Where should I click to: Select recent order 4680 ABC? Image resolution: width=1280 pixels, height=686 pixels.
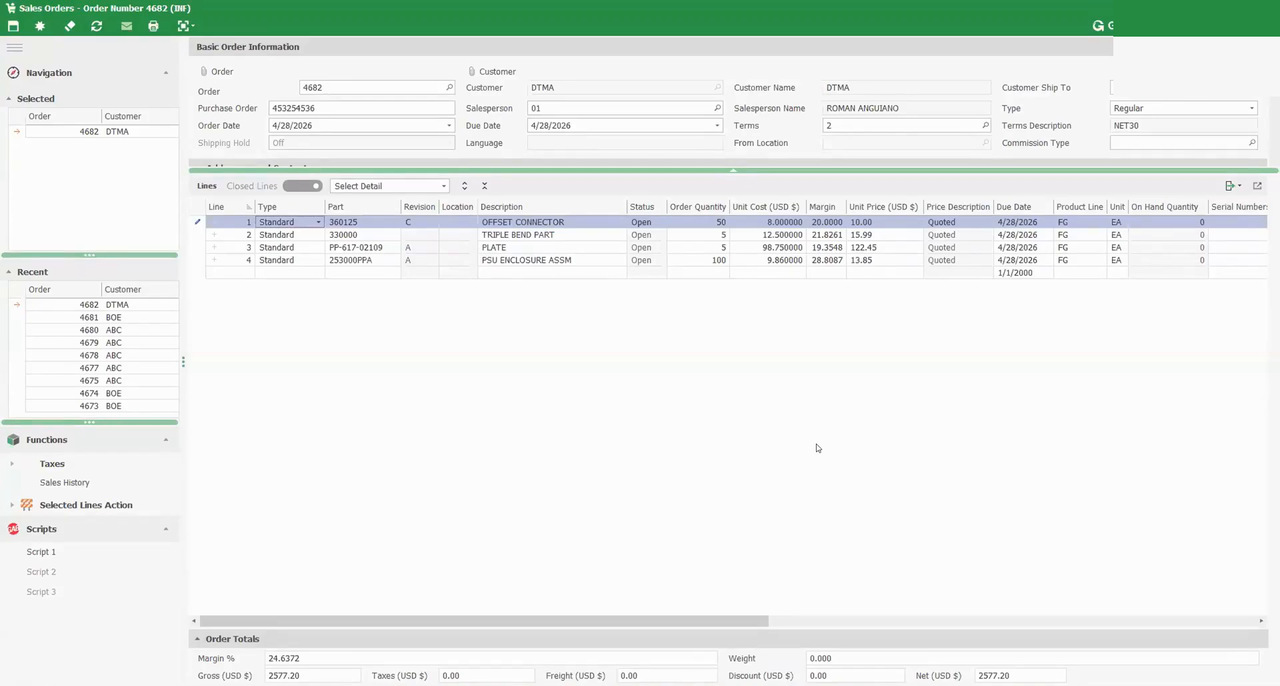pyautogui.click(x=102, y=330)
